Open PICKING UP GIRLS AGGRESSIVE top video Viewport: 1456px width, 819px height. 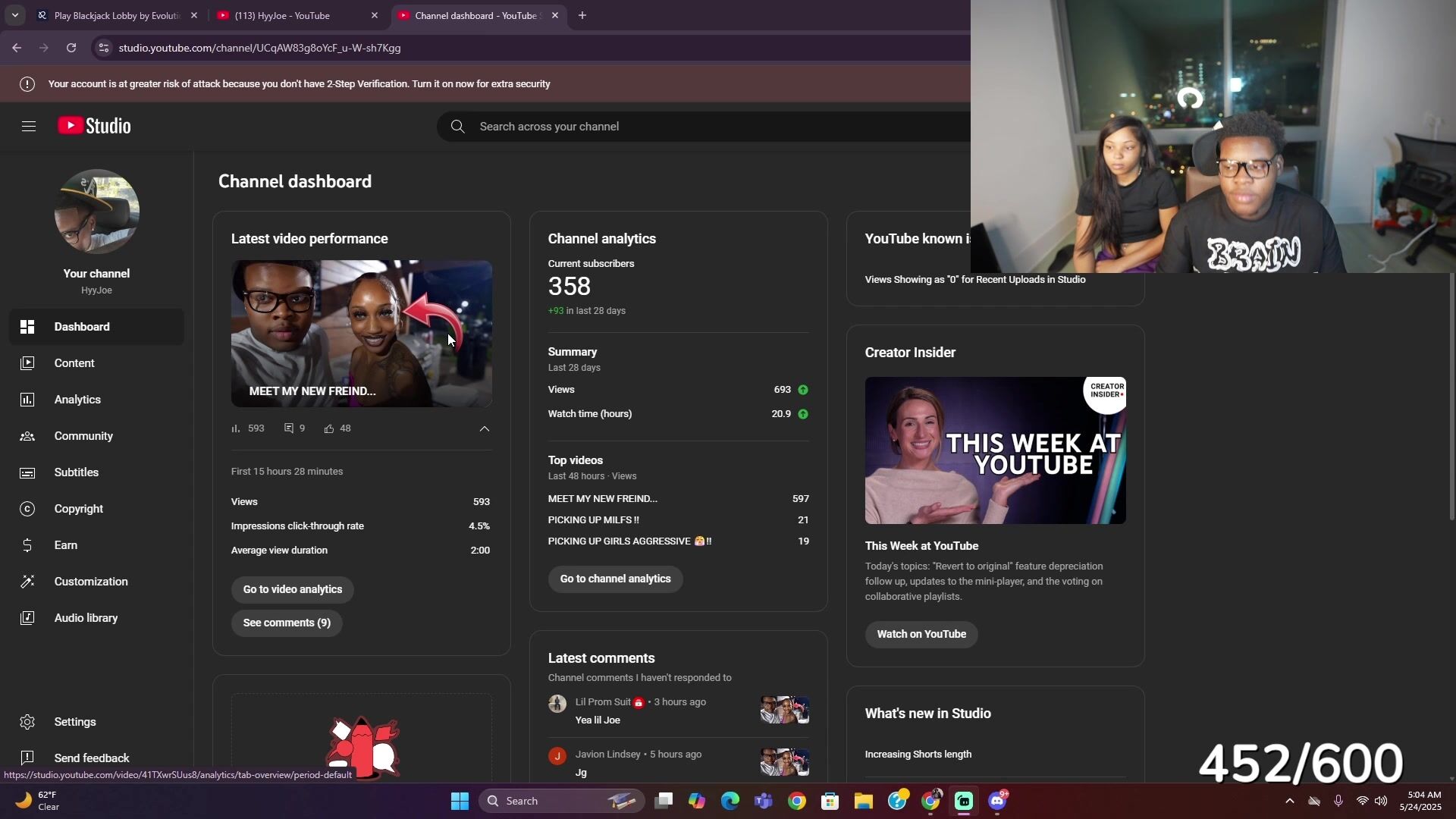tap(630, 541)
